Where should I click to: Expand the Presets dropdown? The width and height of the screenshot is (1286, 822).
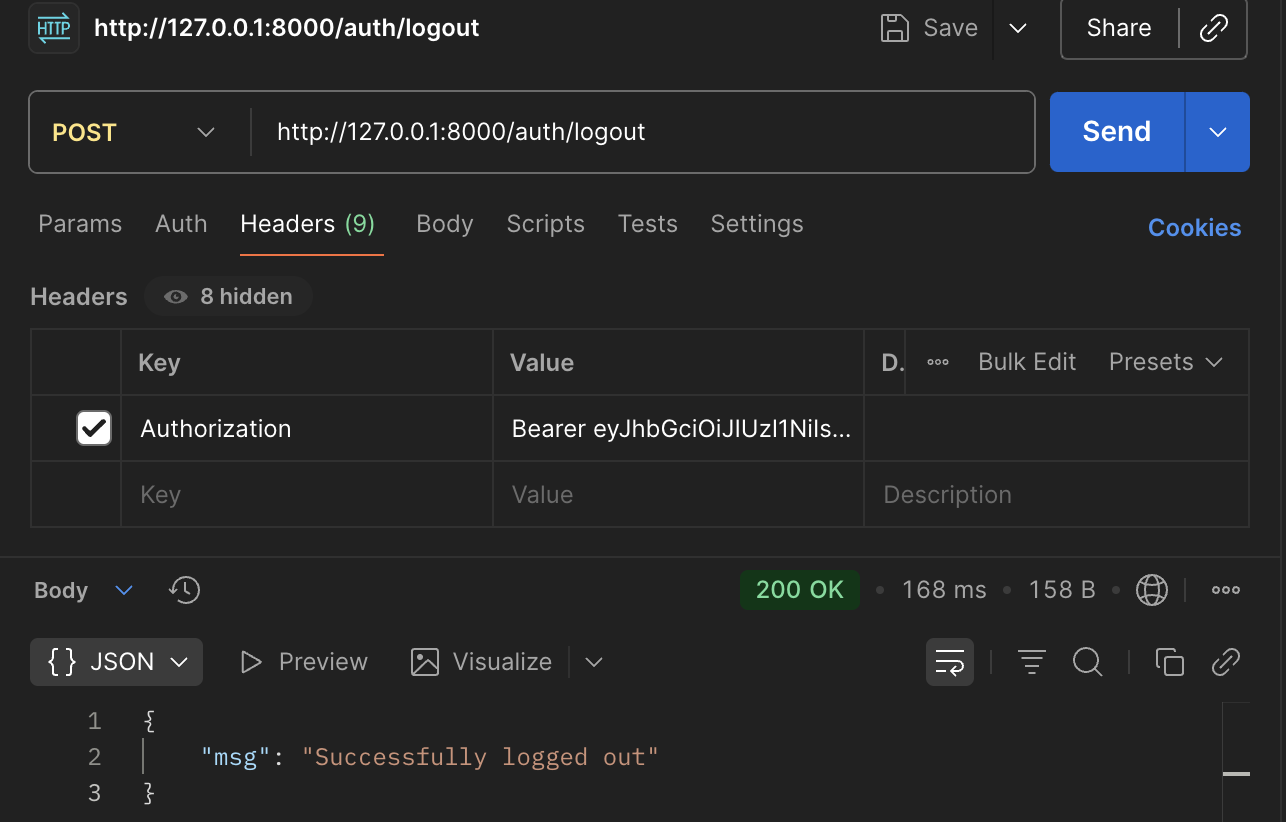pyautogui.click(x=1166, y=362)
